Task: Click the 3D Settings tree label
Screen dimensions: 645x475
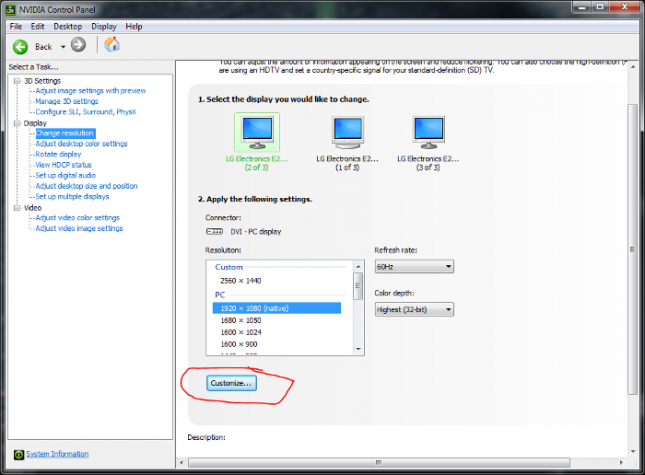Action: tap(42, 81)
